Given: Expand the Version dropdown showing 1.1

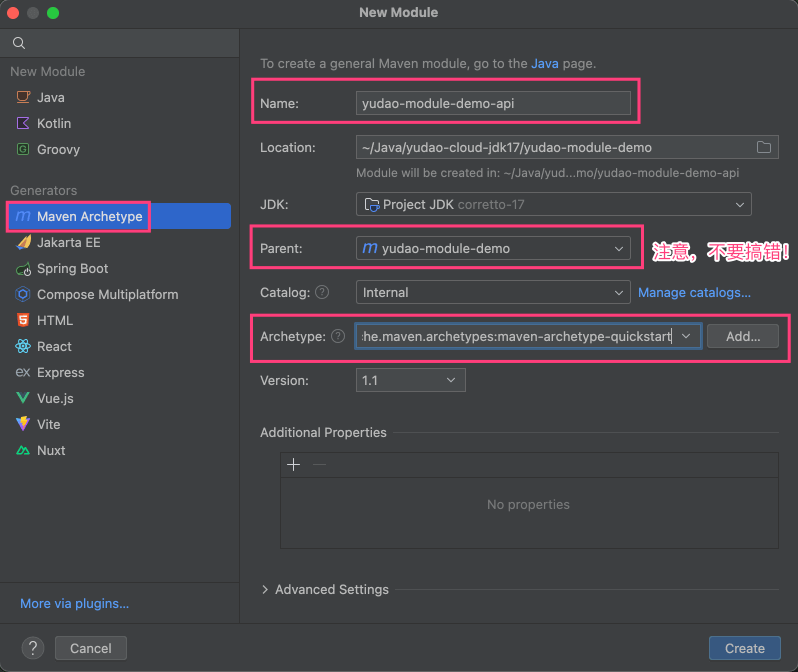Looking at the screenshot, I should tap(410, 380).
